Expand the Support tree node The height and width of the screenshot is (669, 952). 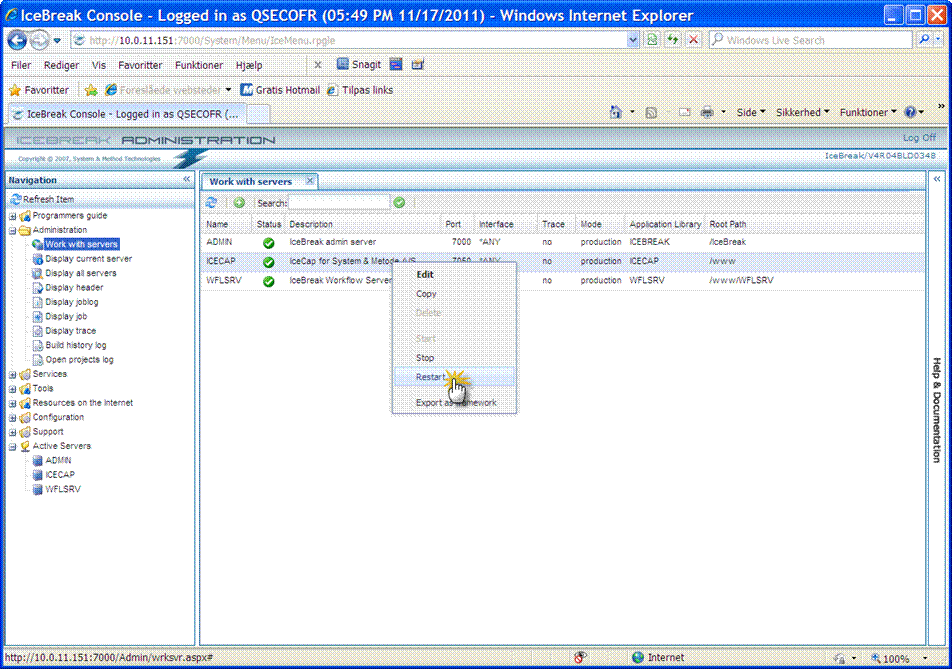pyautogui.click(x=12, y=432)
